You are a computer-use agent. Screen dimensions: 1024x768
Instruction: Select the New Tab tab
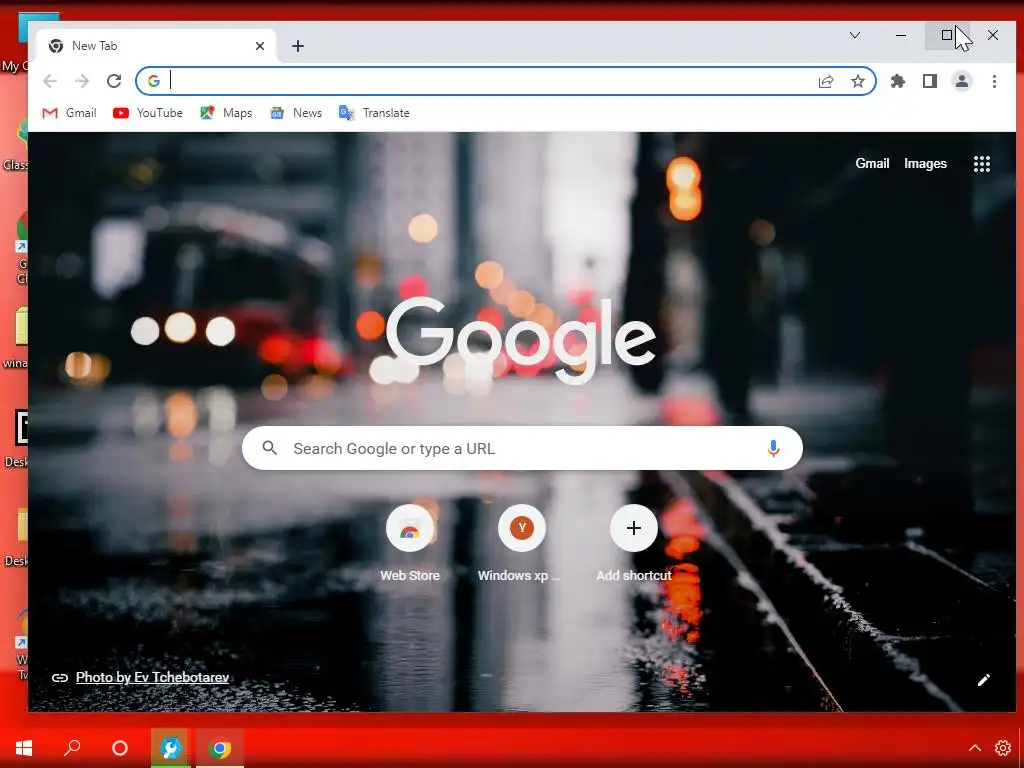click(157, 46)
